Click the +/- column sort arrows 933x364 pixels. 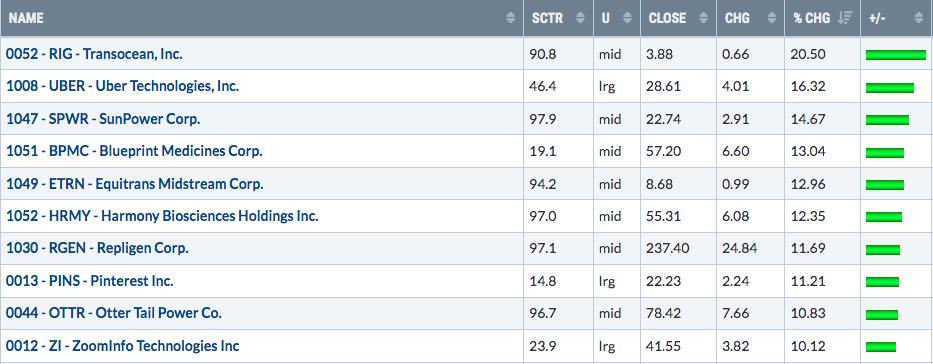919,18
